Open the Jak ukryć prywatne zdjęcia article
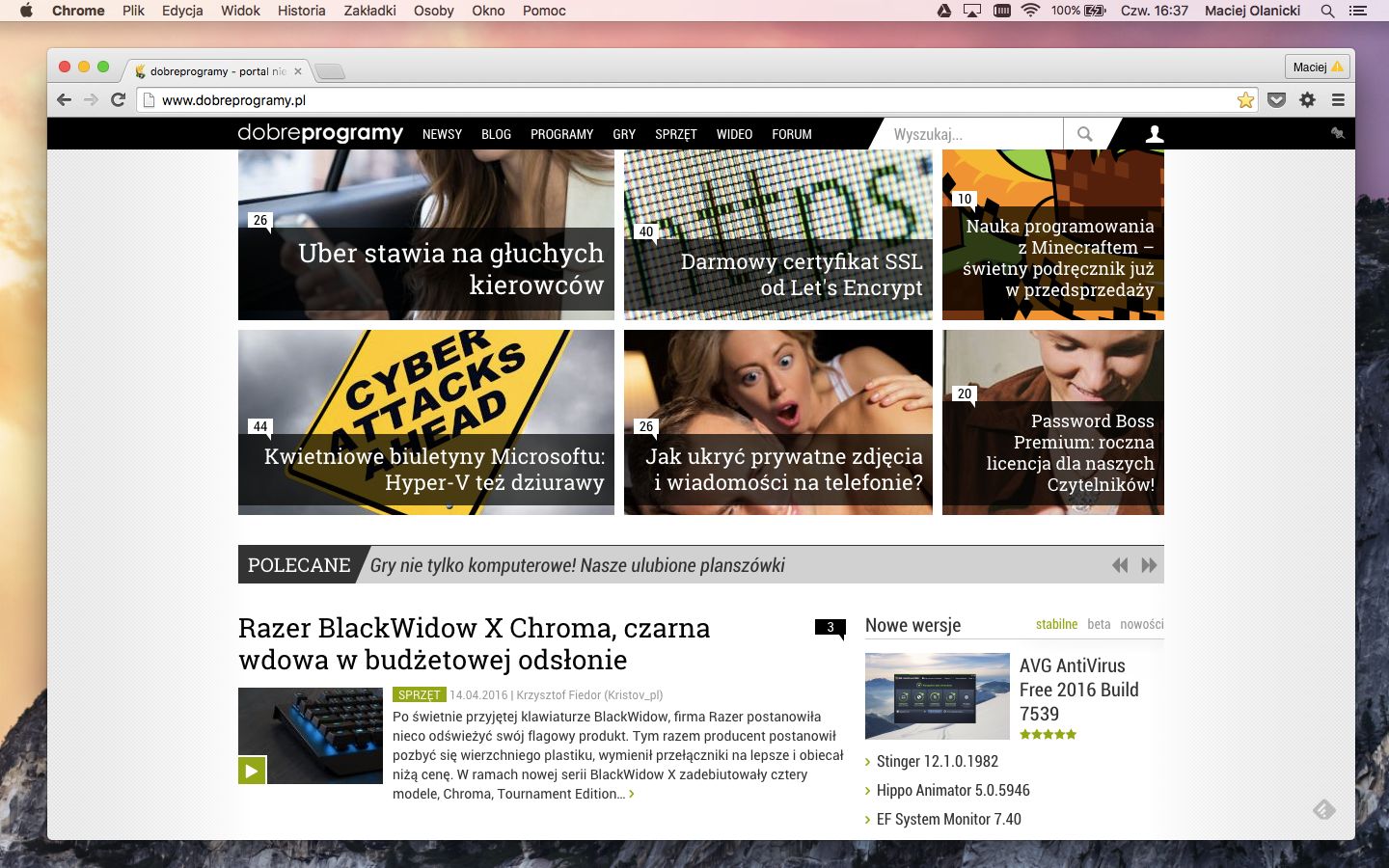 (x=778, y=422)
